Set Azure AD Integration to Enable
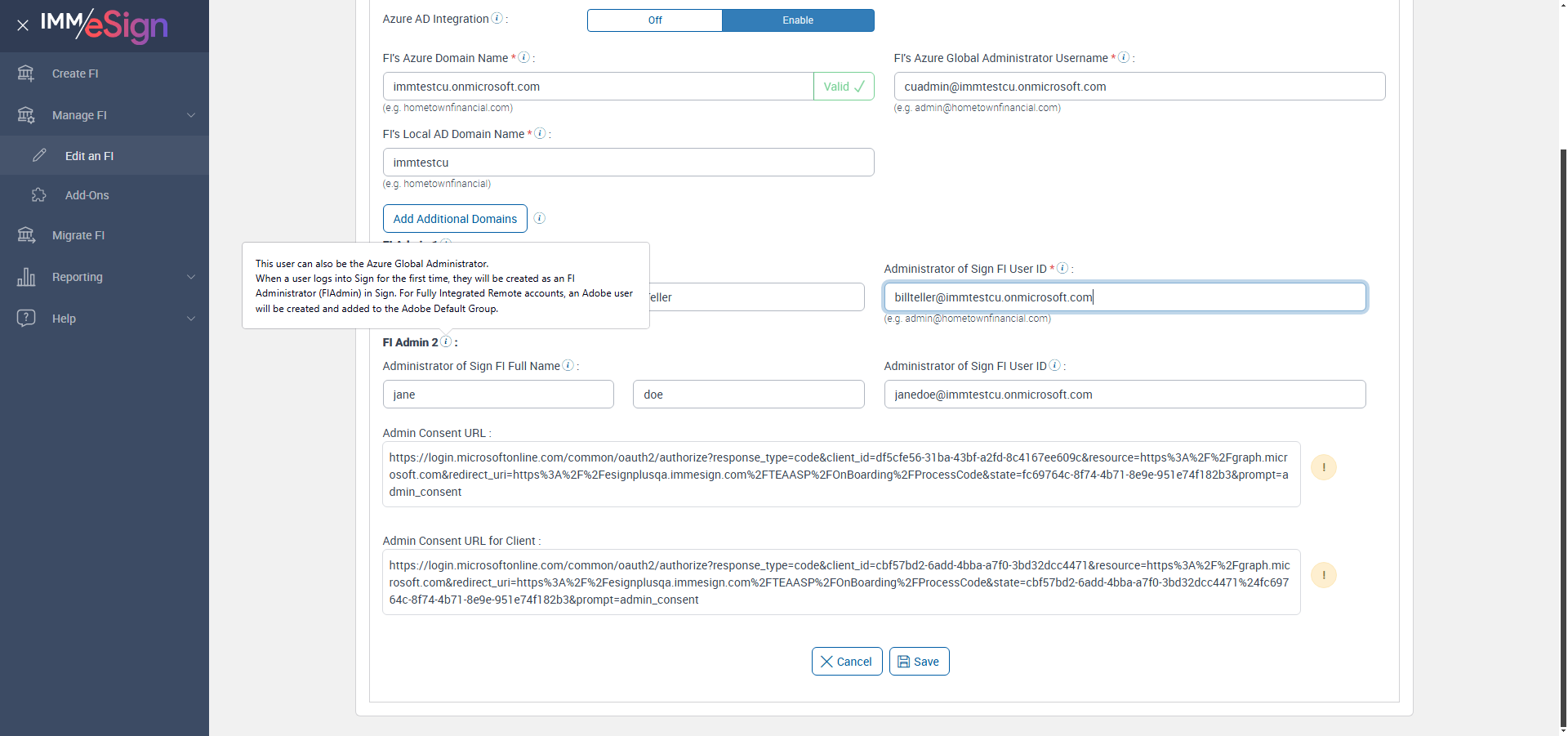 click(x=798, y=20)
